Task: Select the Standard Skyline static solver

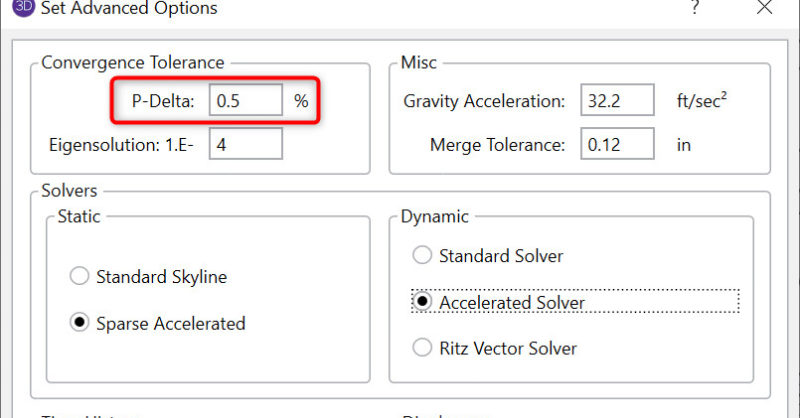Action: (79, 276)
